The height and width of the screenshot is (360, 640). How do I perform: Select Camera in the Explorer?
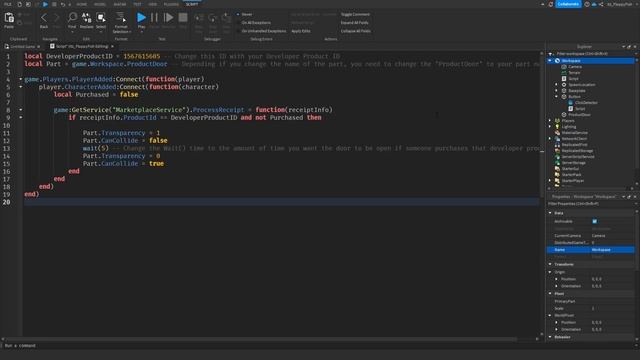coord(575,67)
